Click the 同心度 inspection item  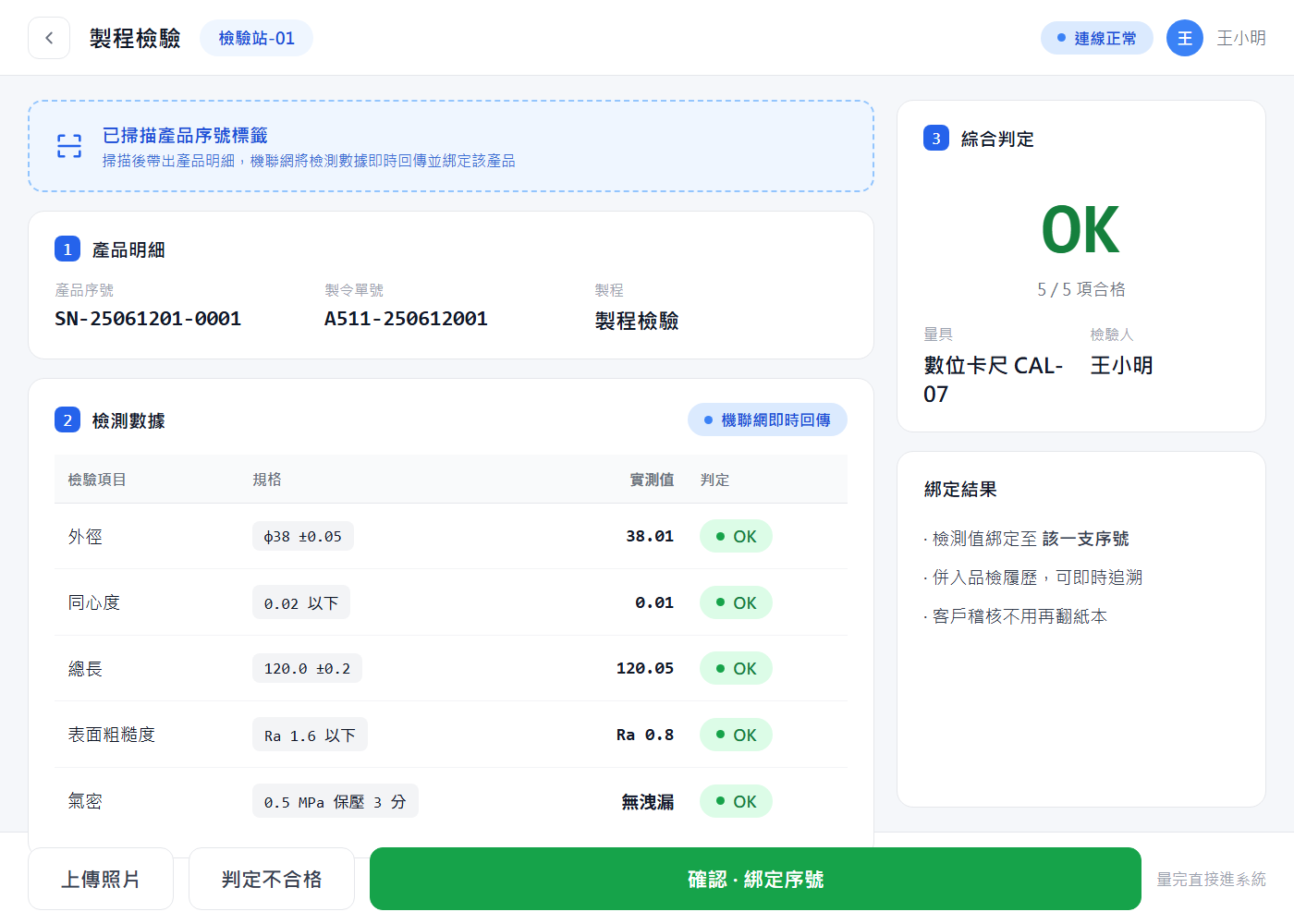[x=94, y=602]
